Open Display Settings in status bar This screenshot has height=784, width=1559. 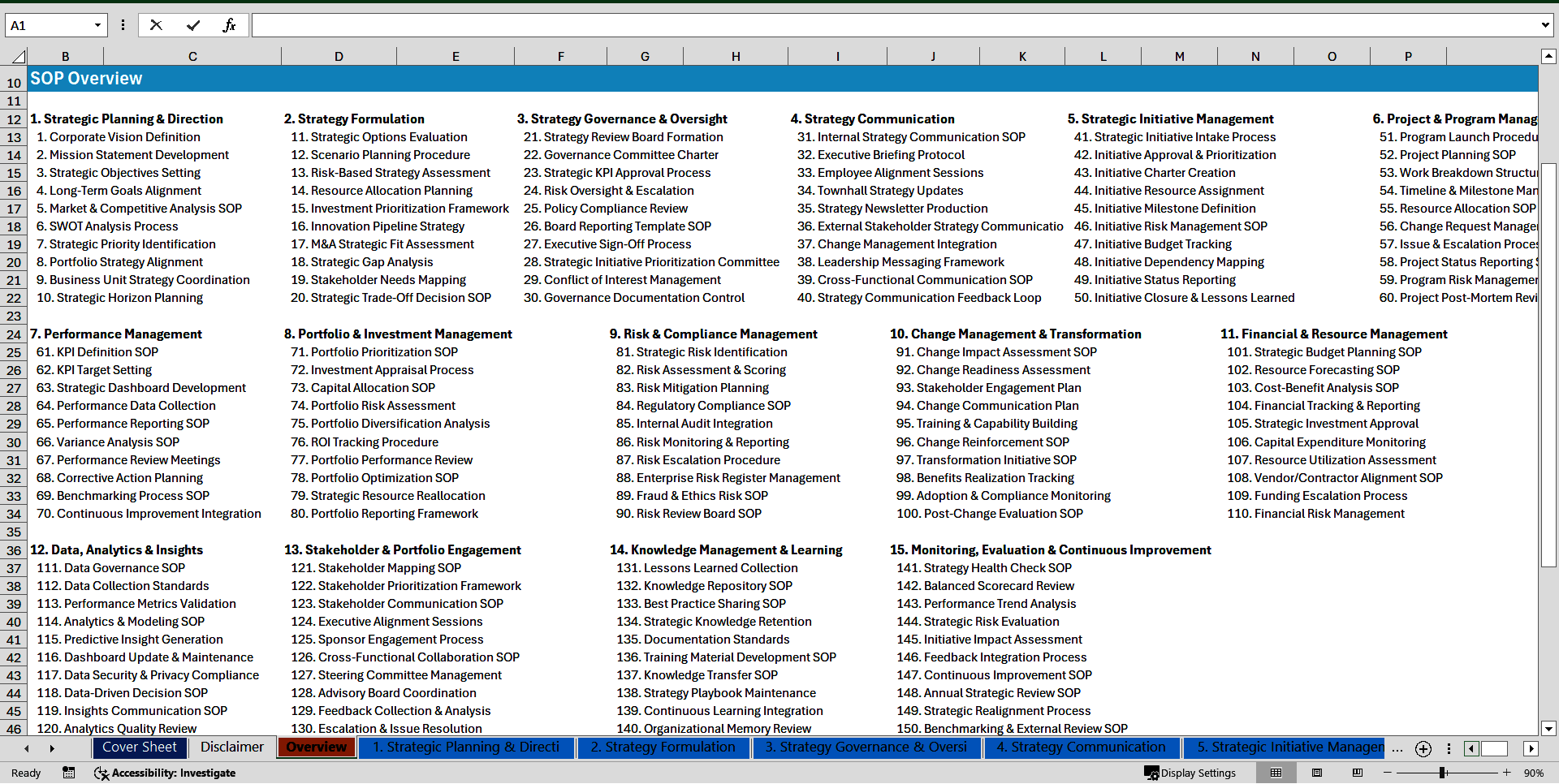[x=1190, y=773]
